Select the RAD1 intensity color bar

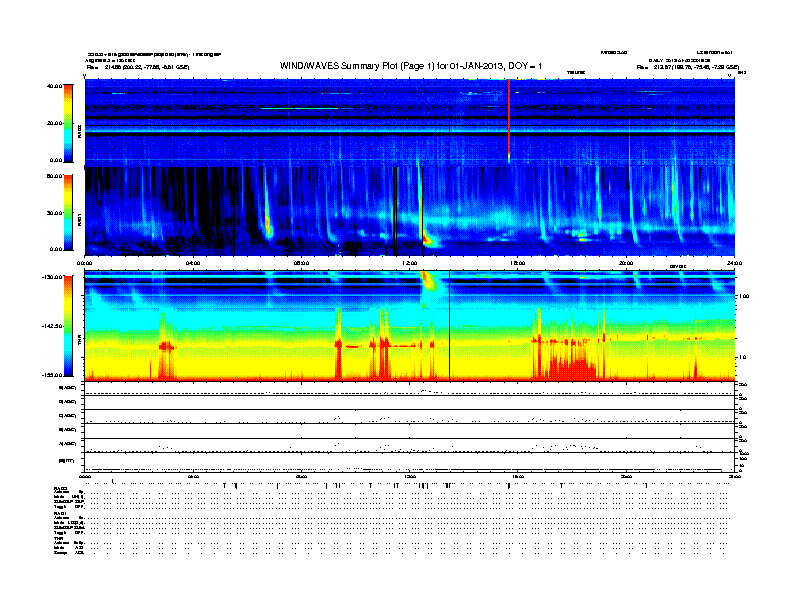pos(68,213)
